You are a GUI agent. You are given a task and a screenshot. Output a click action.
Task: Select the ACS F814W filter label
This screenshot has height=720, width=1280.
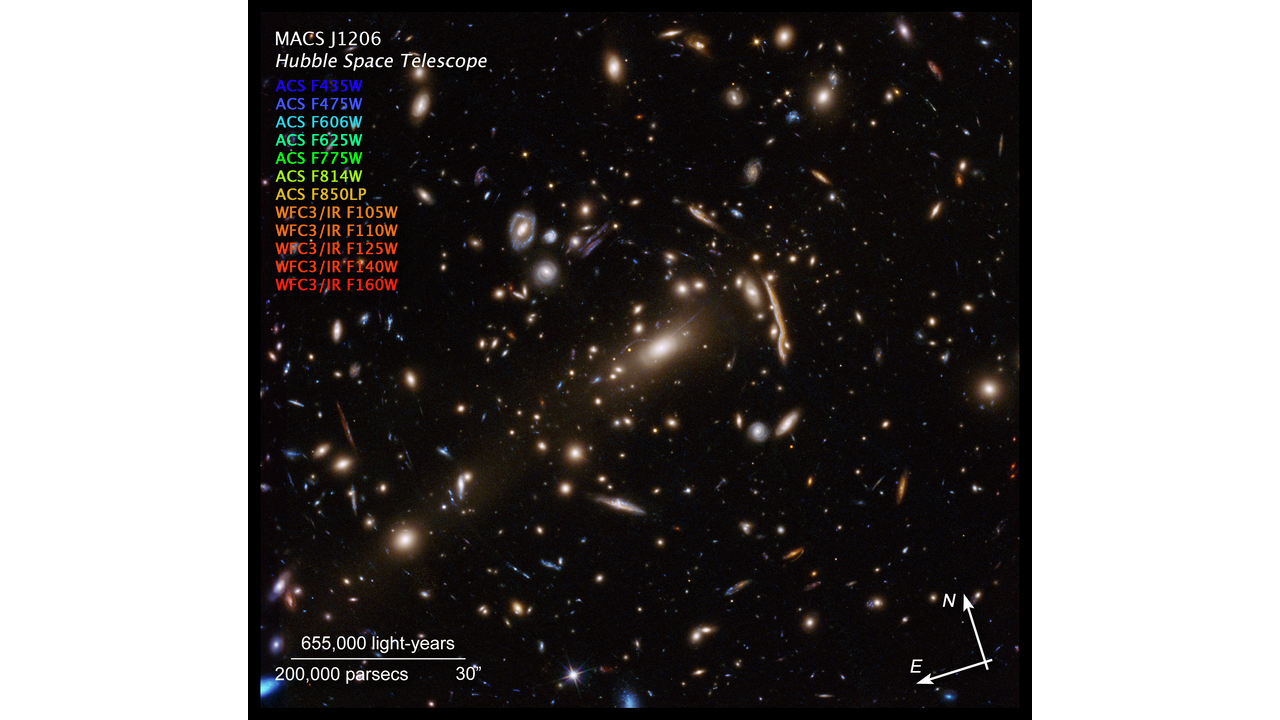tap(318, 176)
